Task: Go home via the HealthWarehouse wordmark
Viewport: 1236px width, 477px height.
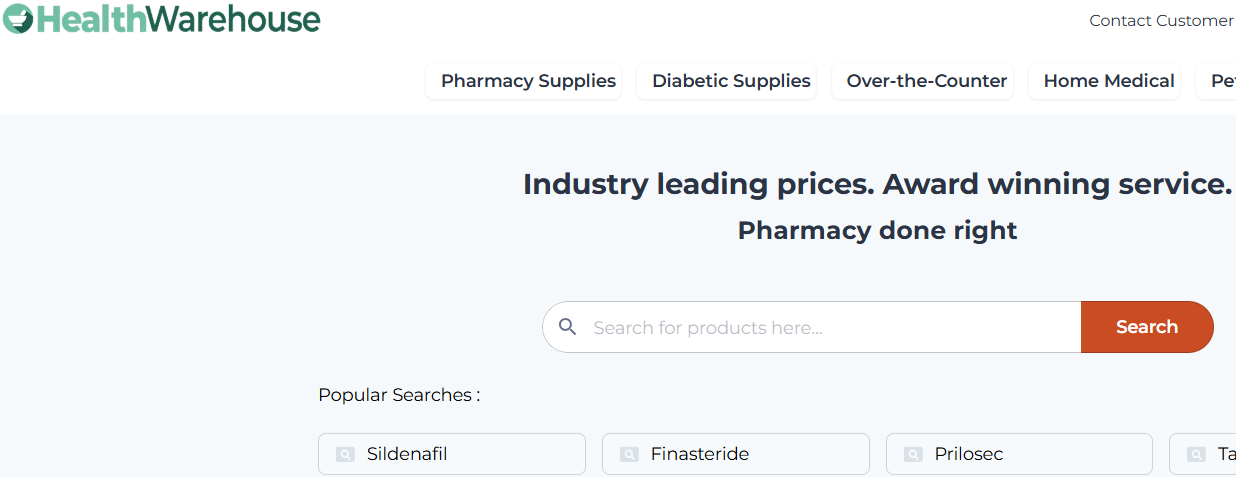Action: click(178, 18)
